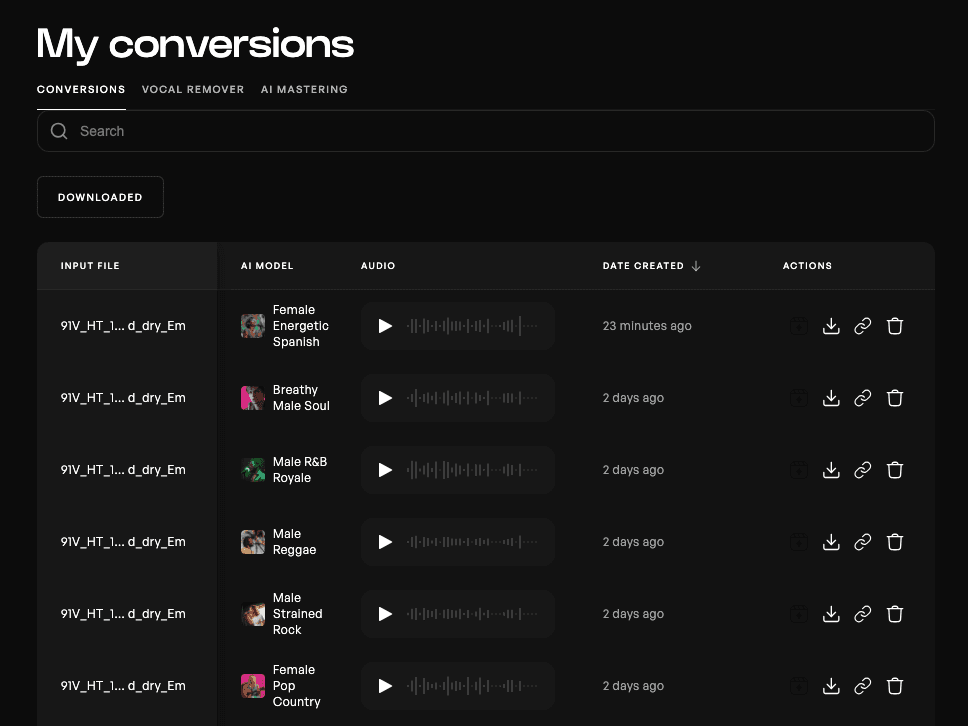This screenshot has width=968, height=726.
Task: Play the Female Pop Country conversion
Action: click(385, 686)
